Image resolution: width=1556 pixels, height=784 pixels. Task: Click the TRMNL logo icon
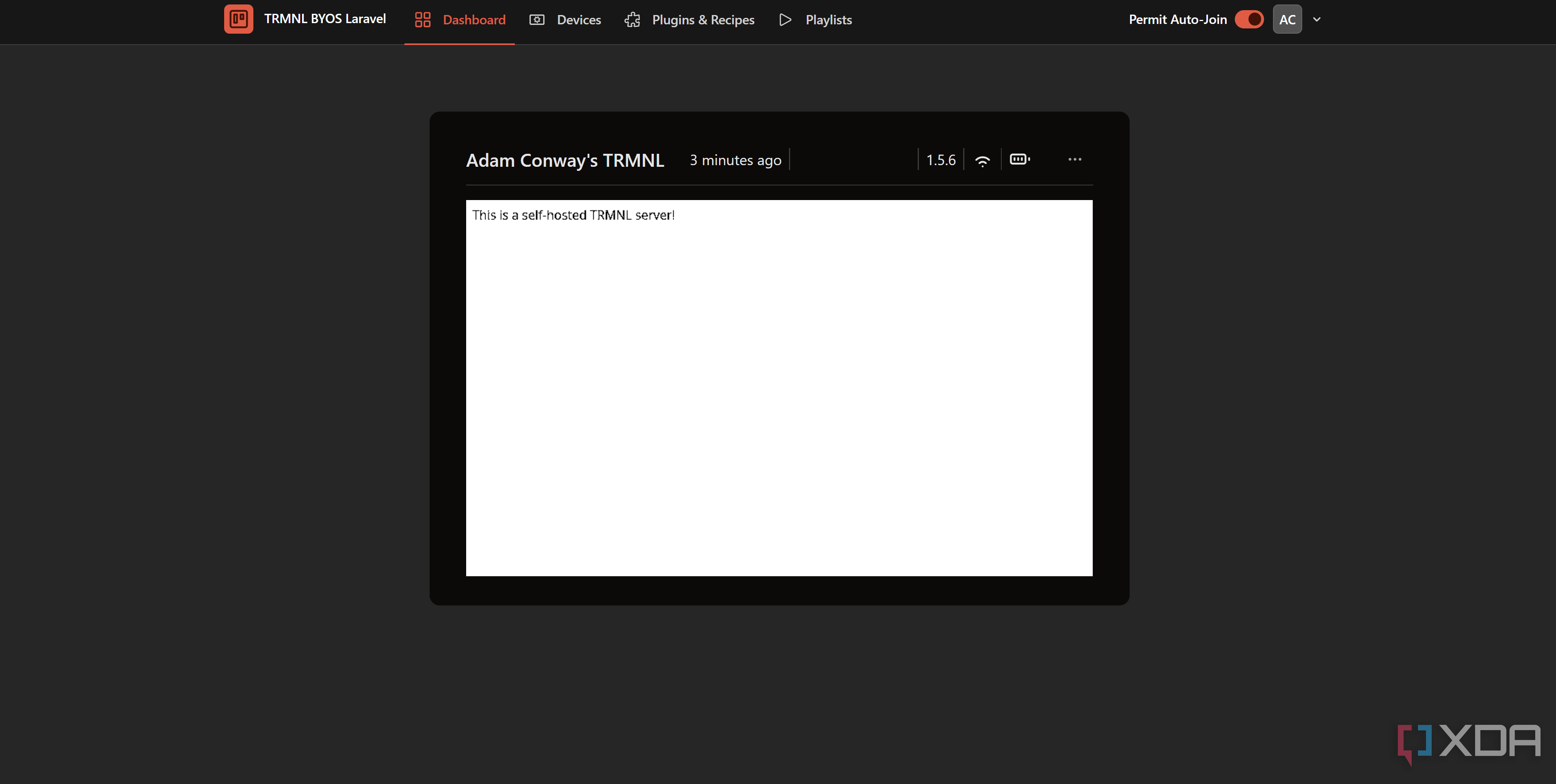(239, 19)
